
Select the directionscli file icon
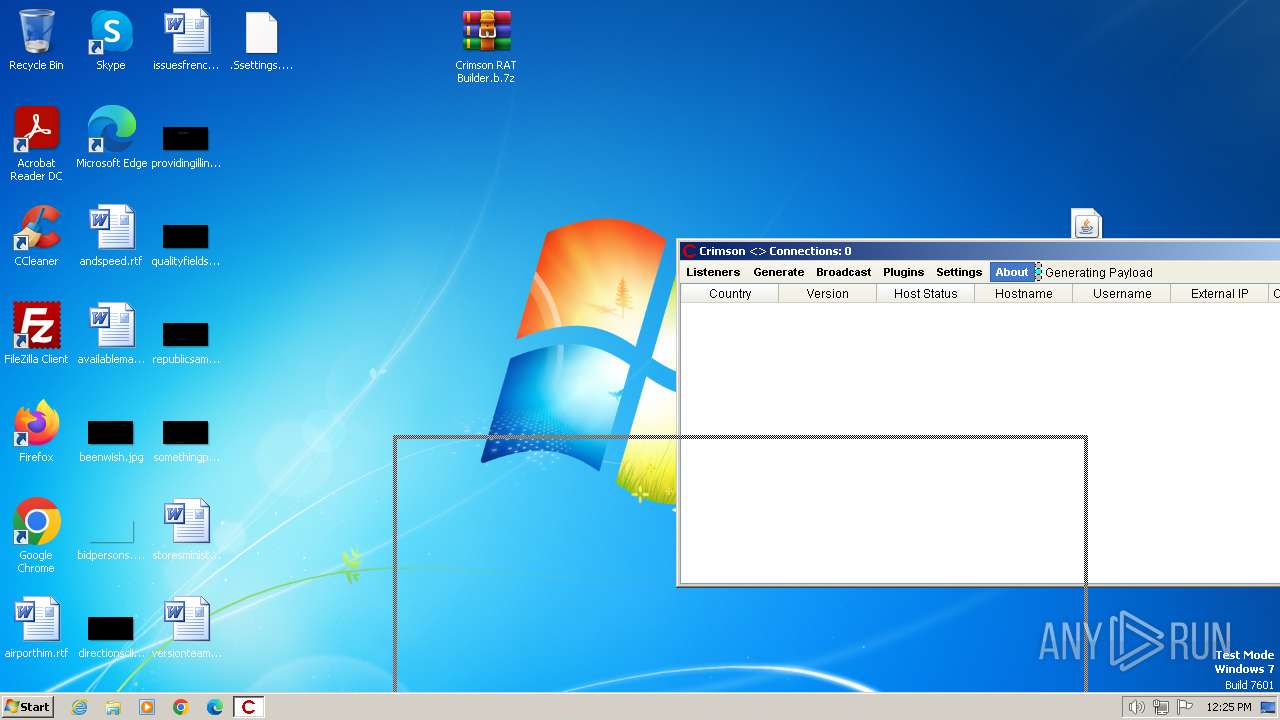[111, 636]
